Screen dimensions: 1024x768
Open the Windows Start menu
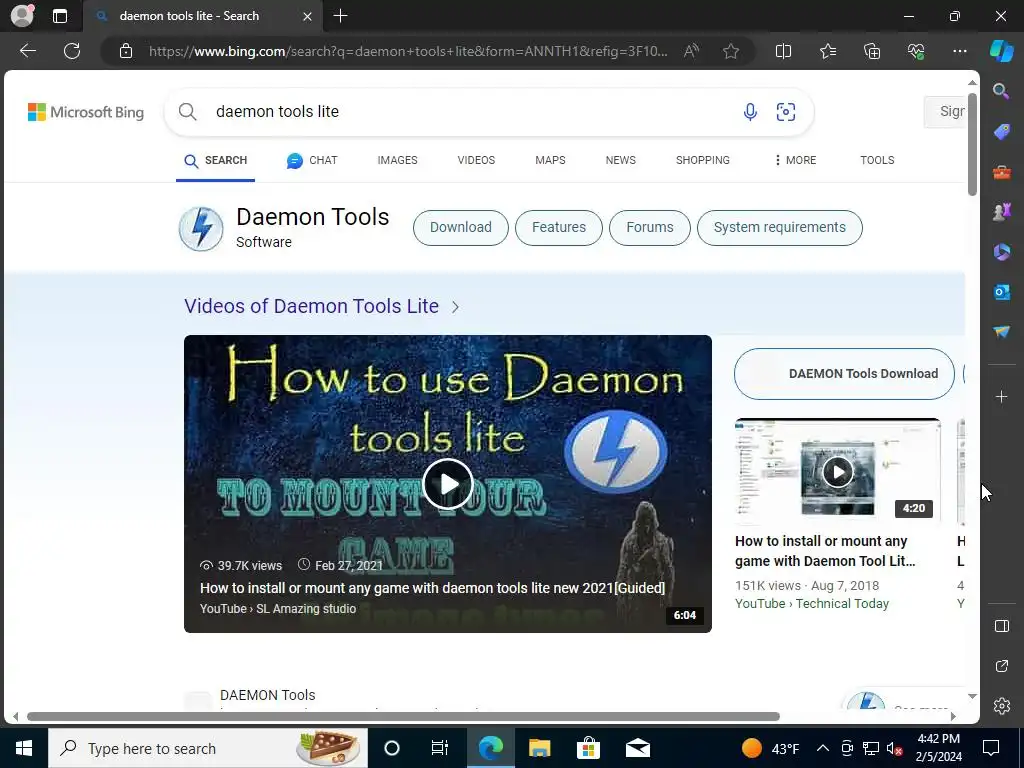click(x=24, y=748)
